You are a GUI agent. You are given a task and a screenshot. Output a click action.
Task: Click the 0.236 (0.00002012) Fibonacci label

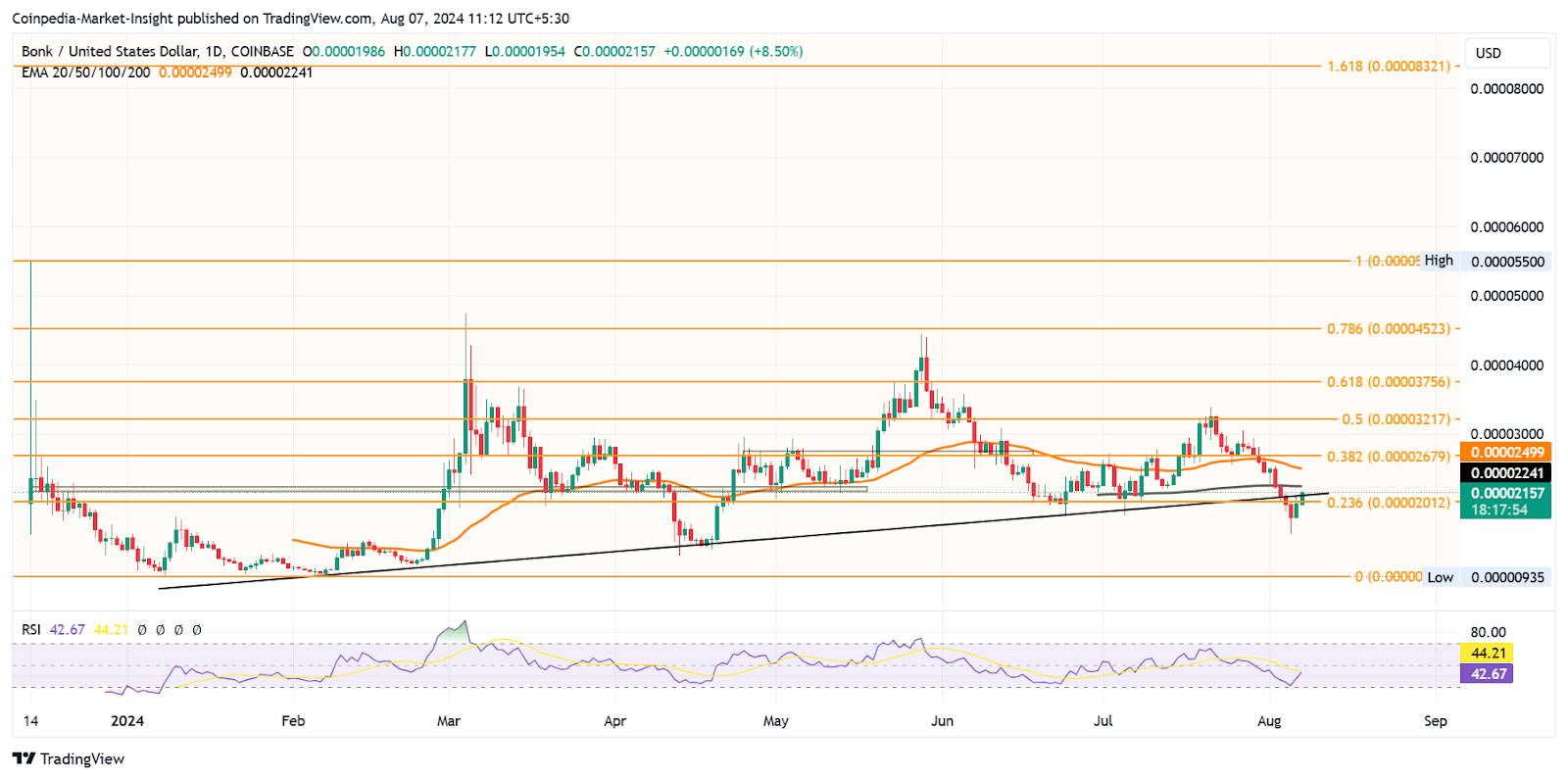click(1389, 502)
